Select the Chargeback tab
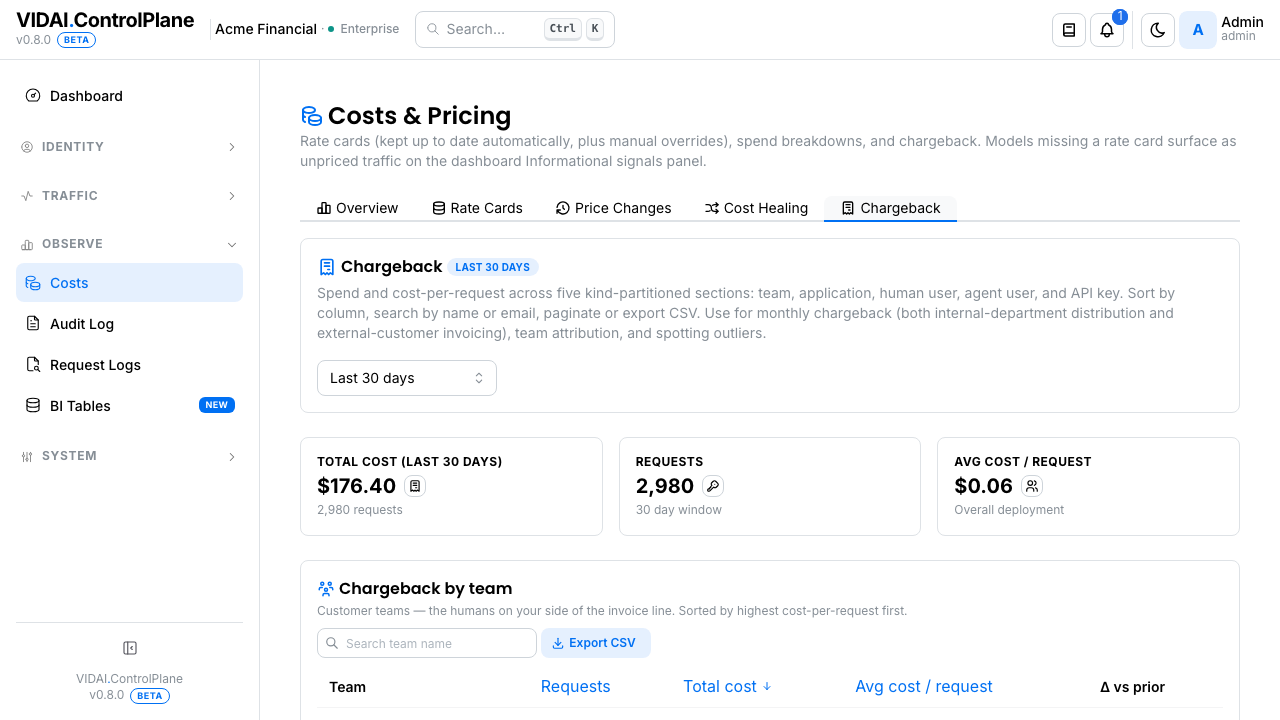 (890, 208)
